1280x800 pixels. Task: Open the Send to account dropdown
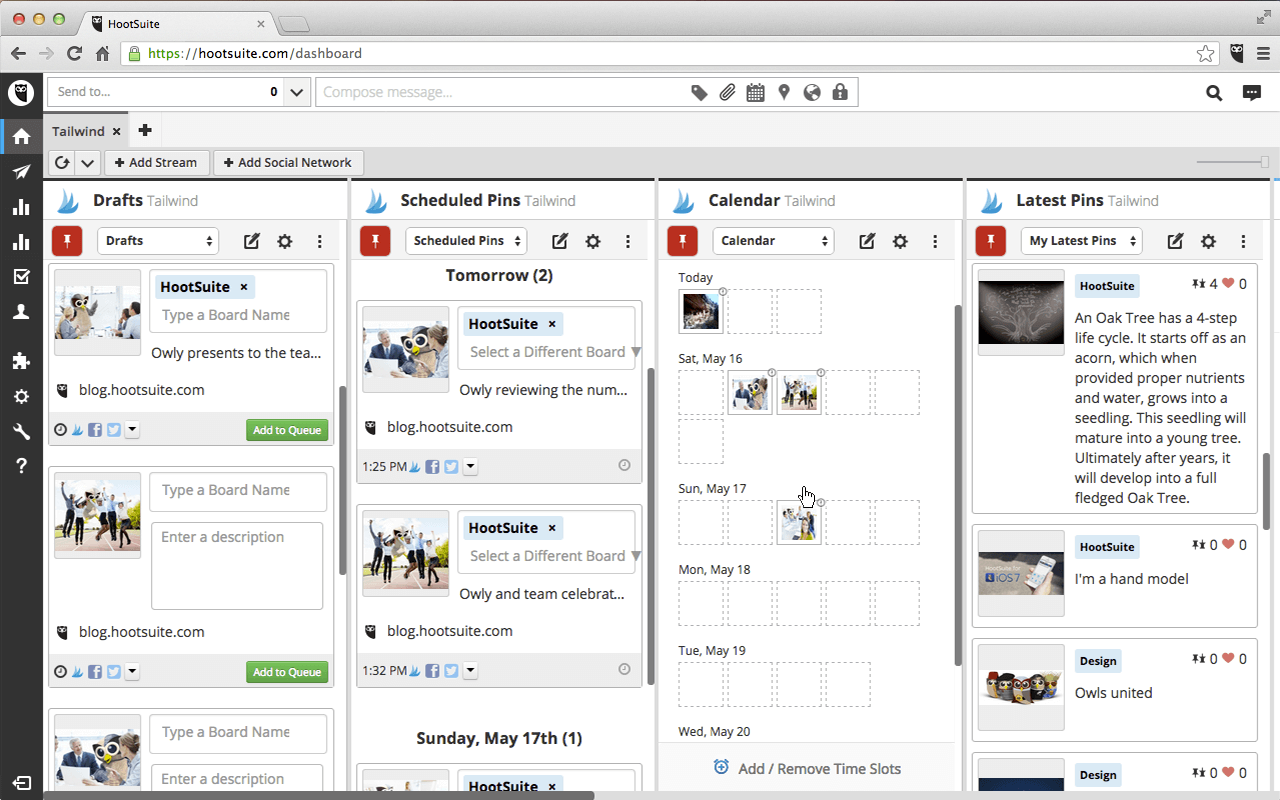pyautogui.click(x=295, y=91)
